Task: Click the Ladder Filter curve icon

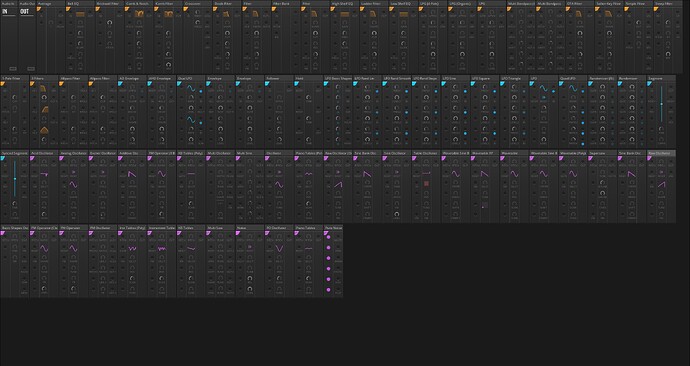Action: (373, 15)
